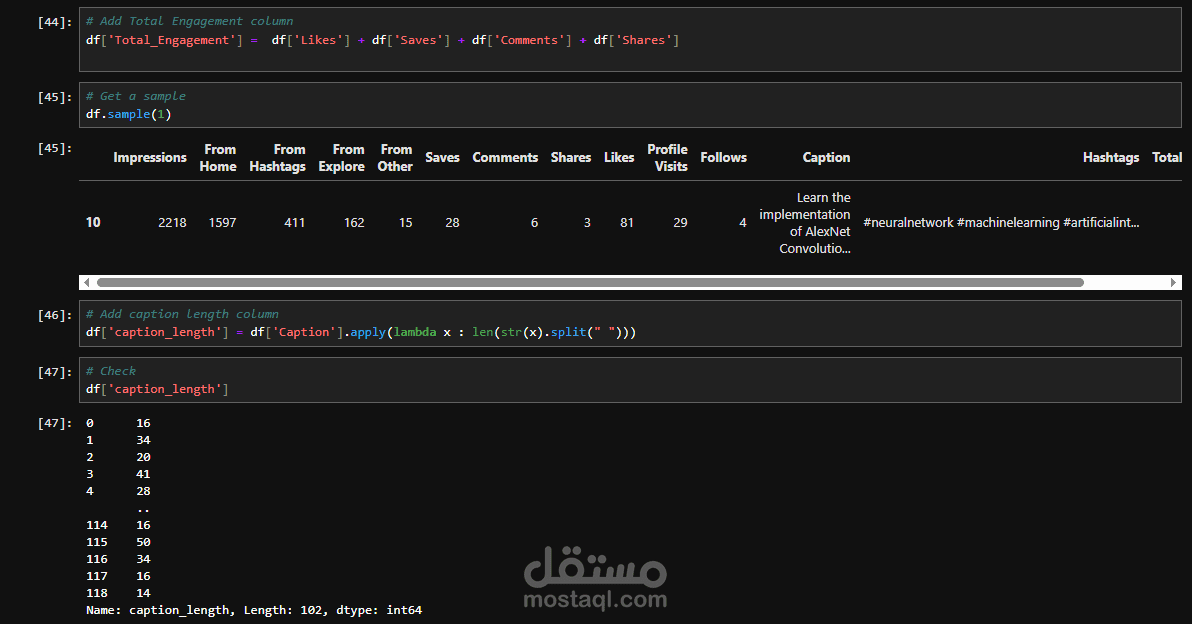Click the comment '# Add caption length column'

(x=182, y=314)
